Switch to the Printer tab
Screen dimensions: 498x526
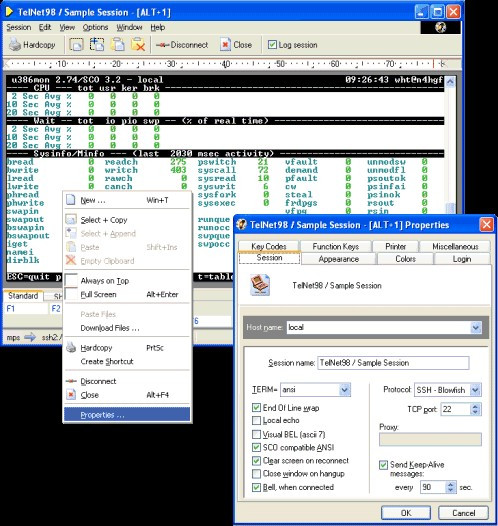pyautogui.click(x=395, y=247)
